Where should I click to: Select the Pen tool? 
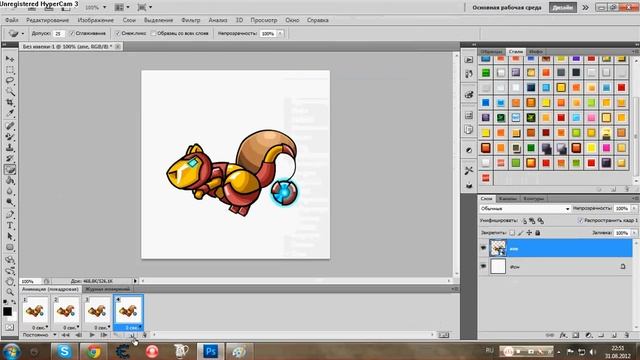tap(10, 215)
